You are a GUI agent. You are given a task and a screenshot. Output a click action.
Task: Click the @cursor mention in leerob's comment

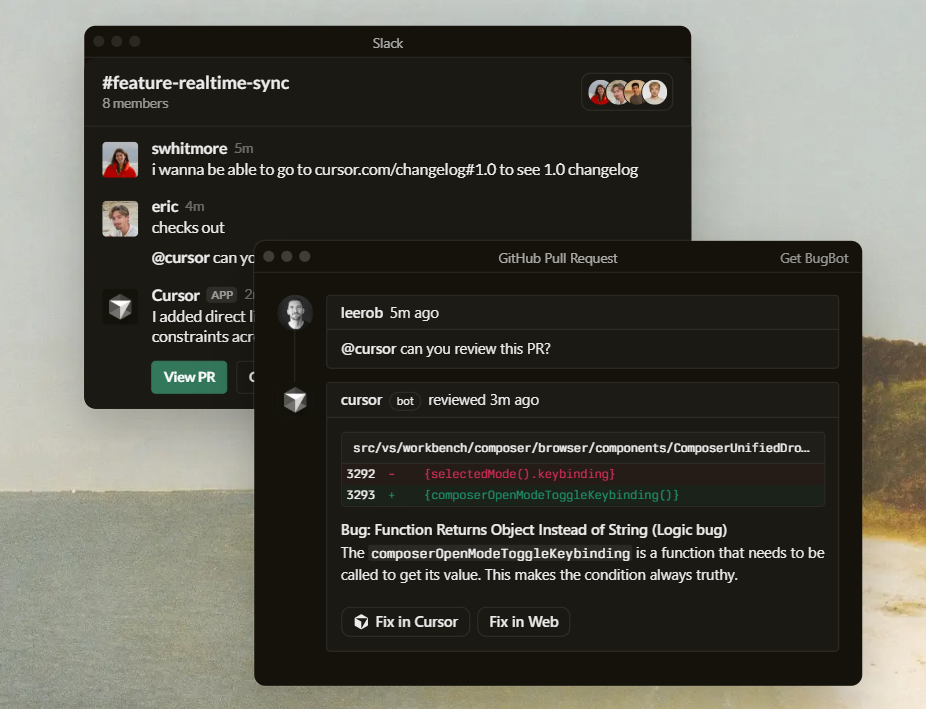tap(368, 349)
